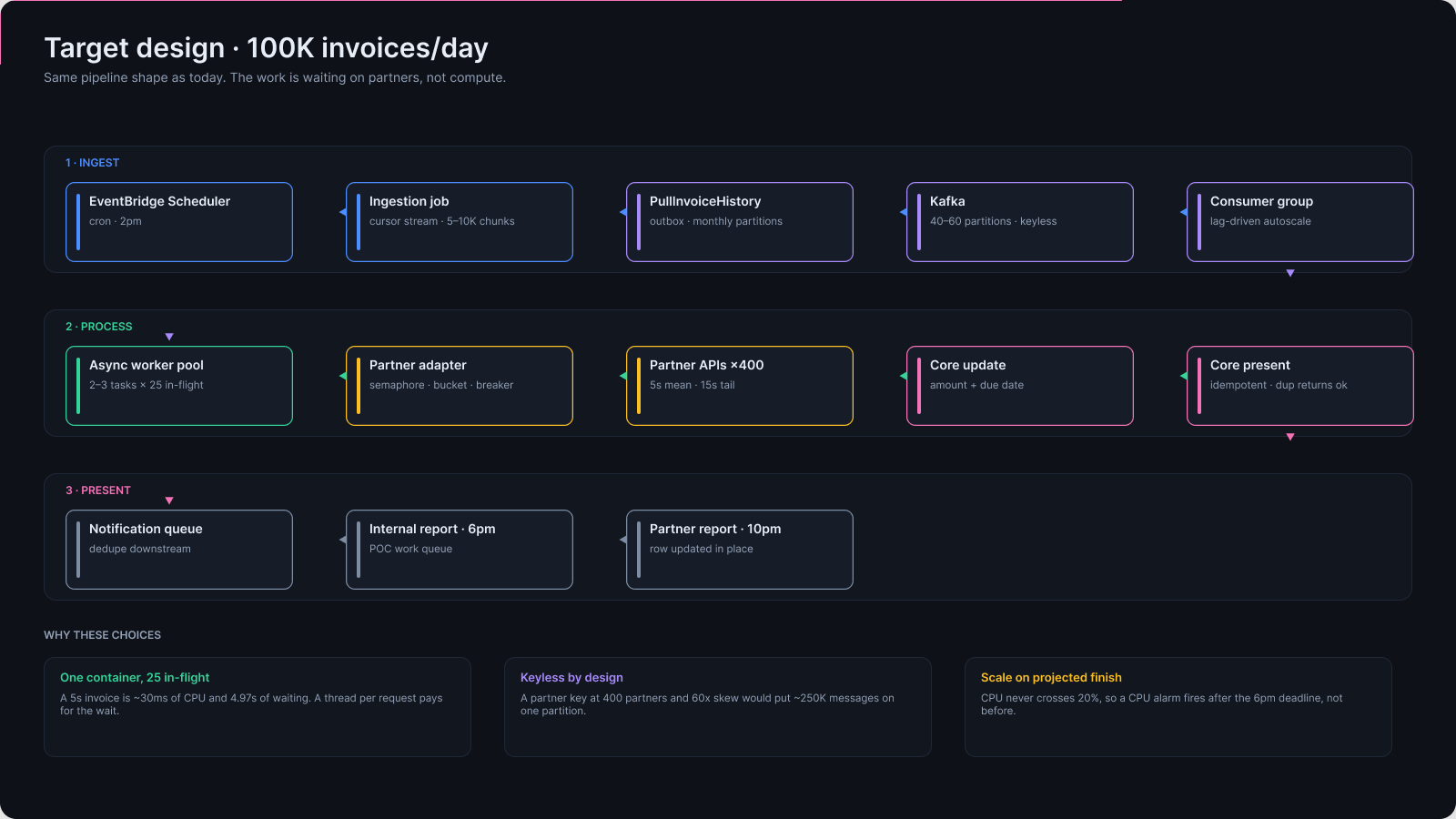Click the '2–3 tasks × 25 in-flight' text
1456x819 pixels.
pyautogui.click(x=147, y=385)
